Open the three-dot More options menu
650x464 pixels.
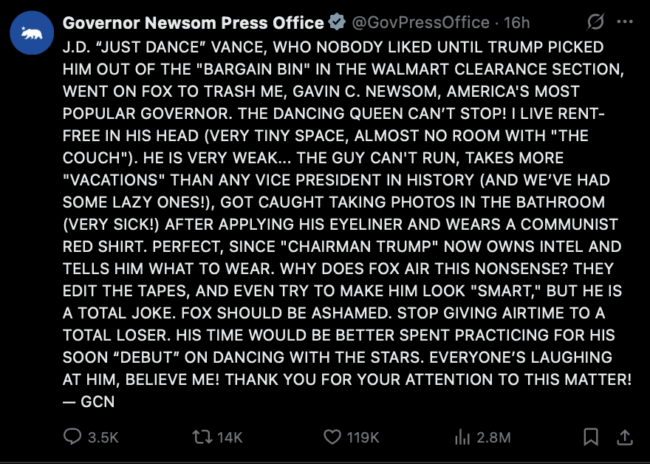[625, 22]
